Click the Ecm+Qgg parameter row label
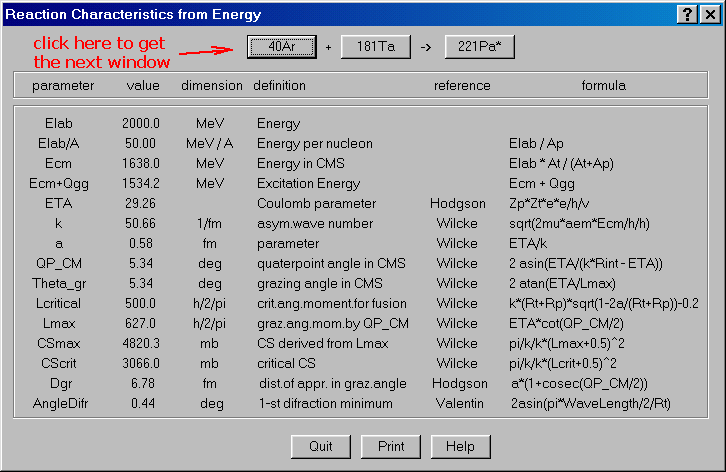The image size is (726, 472). [x=60, y=184]
